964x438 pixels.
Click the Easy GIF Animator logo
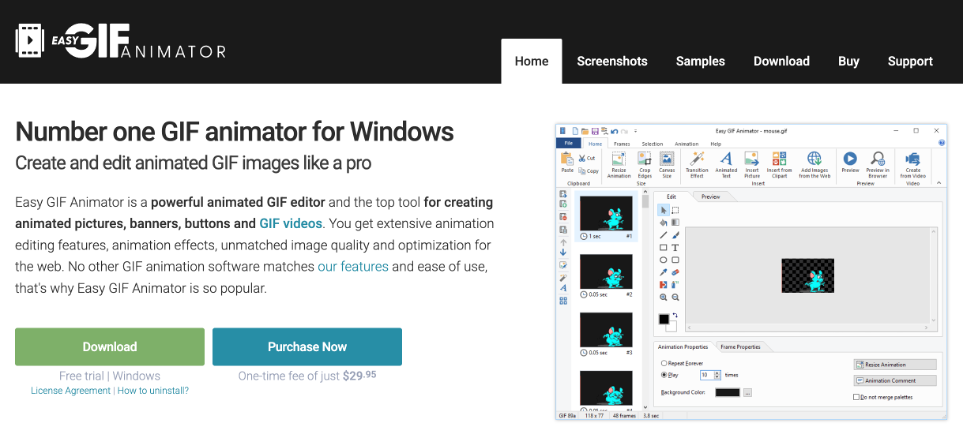(120, 41)
